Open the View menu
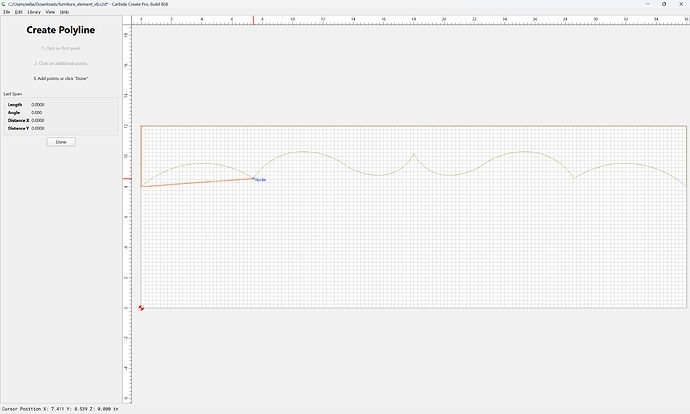This screenshot has height=414, width=690. [x=50, y=12]
